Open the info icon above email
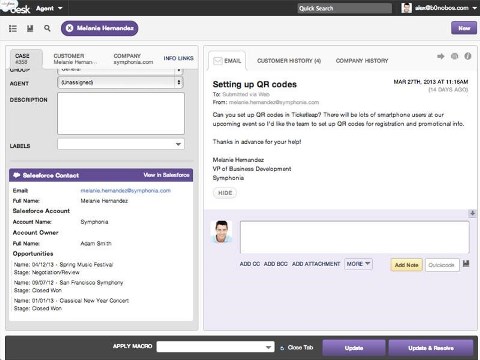480x360 pixels. [468, 56]
